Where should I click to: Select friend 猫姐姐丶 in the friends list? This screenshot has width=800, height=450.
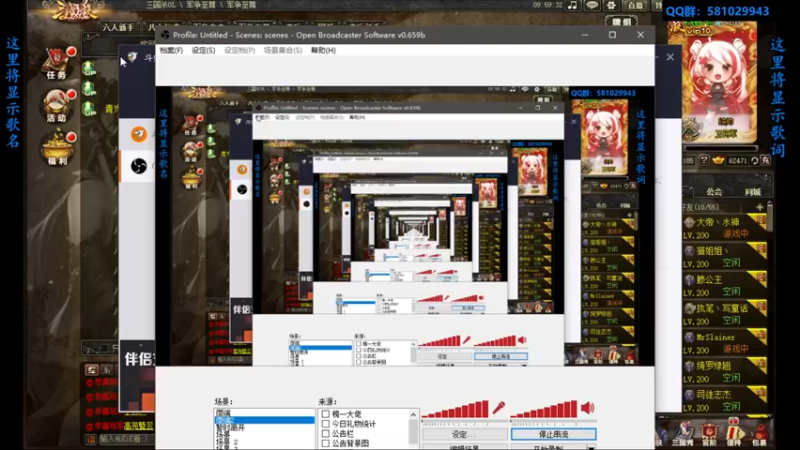(724, 257)
